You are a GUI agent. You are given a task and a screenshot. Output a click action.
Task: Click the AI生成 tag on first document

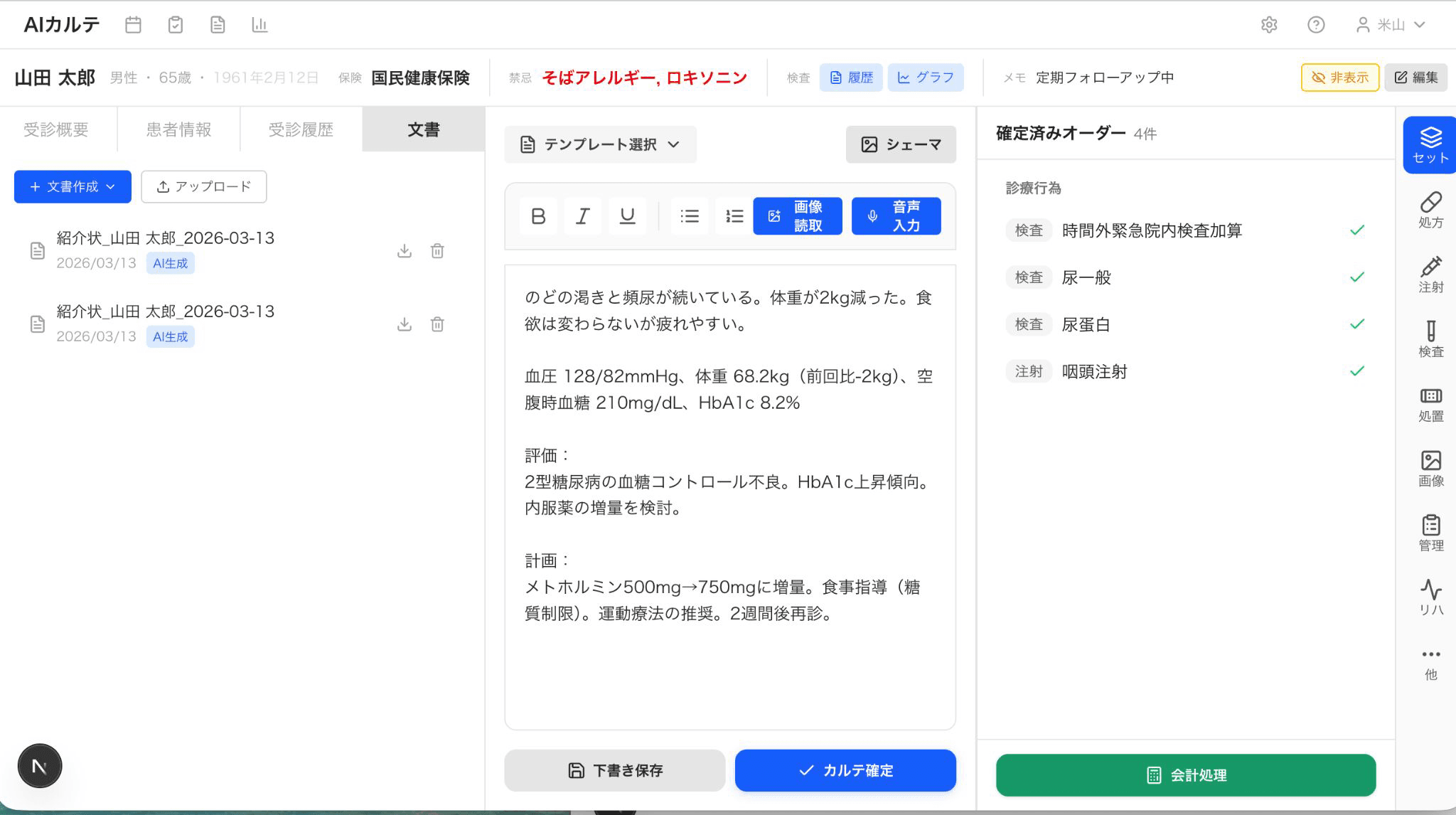pyautogui.click(x=171, y=263)
